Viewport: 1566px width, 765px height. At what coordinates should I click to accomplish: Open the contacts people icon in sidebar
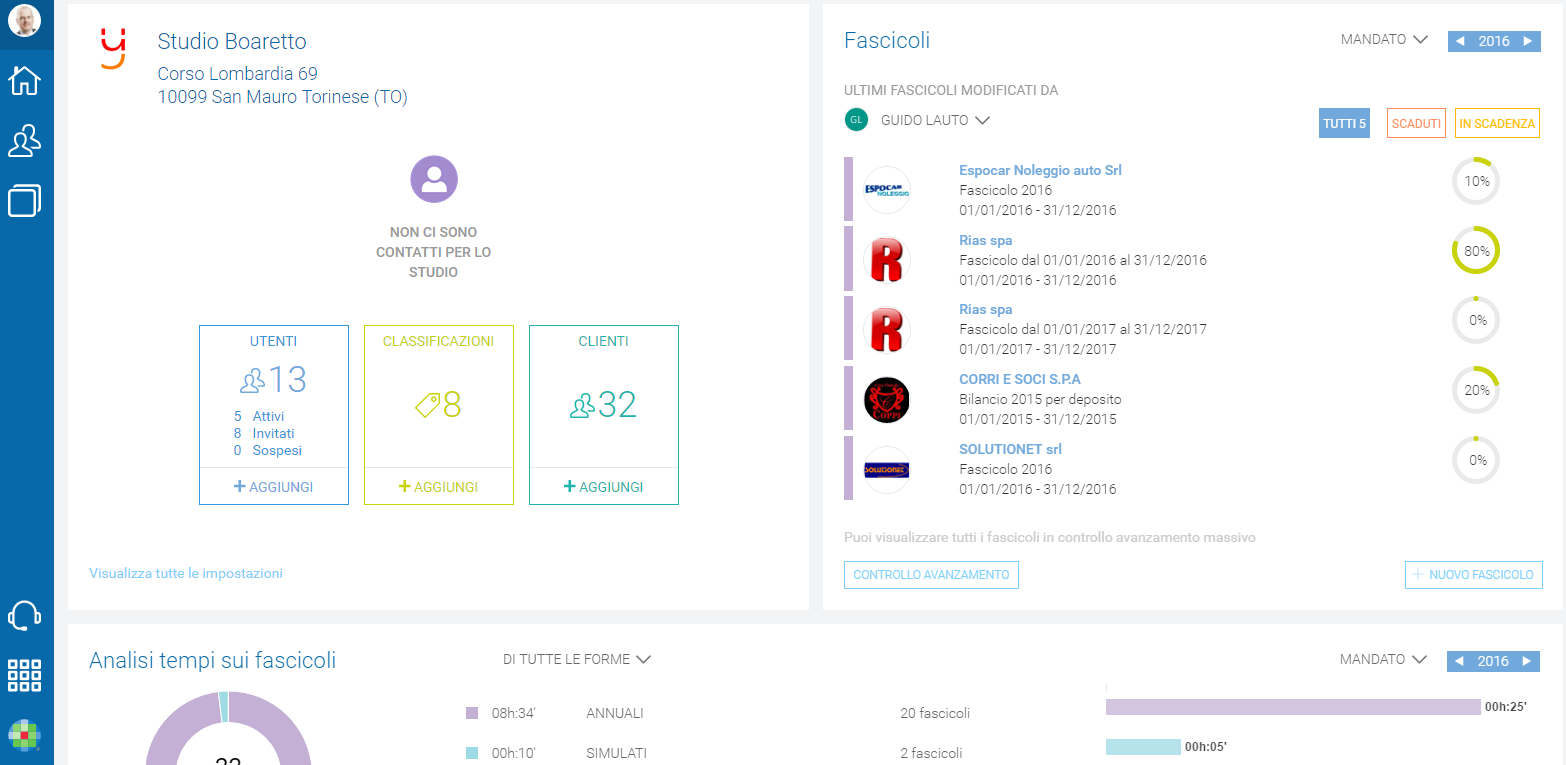[24, 141]
